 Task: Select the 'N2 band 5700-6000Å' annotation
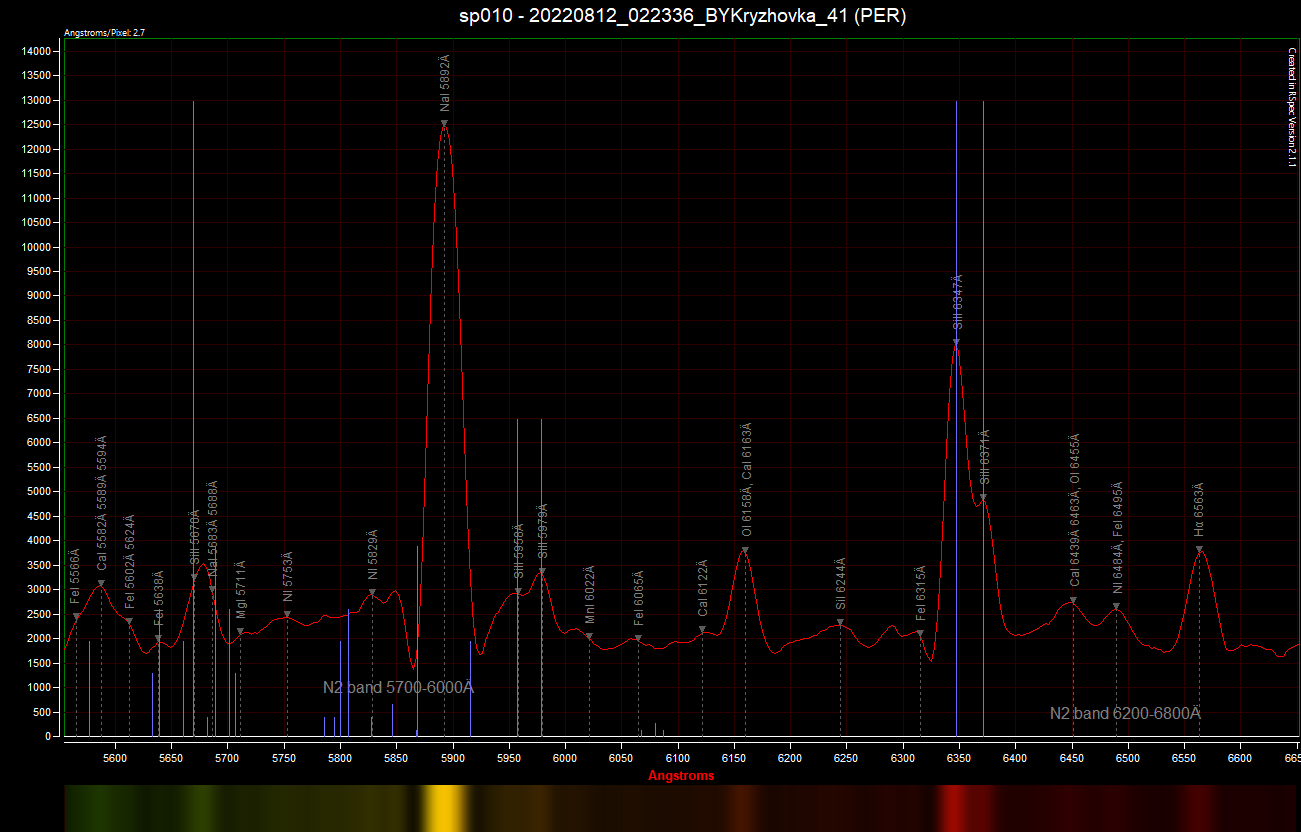point(398,688)
